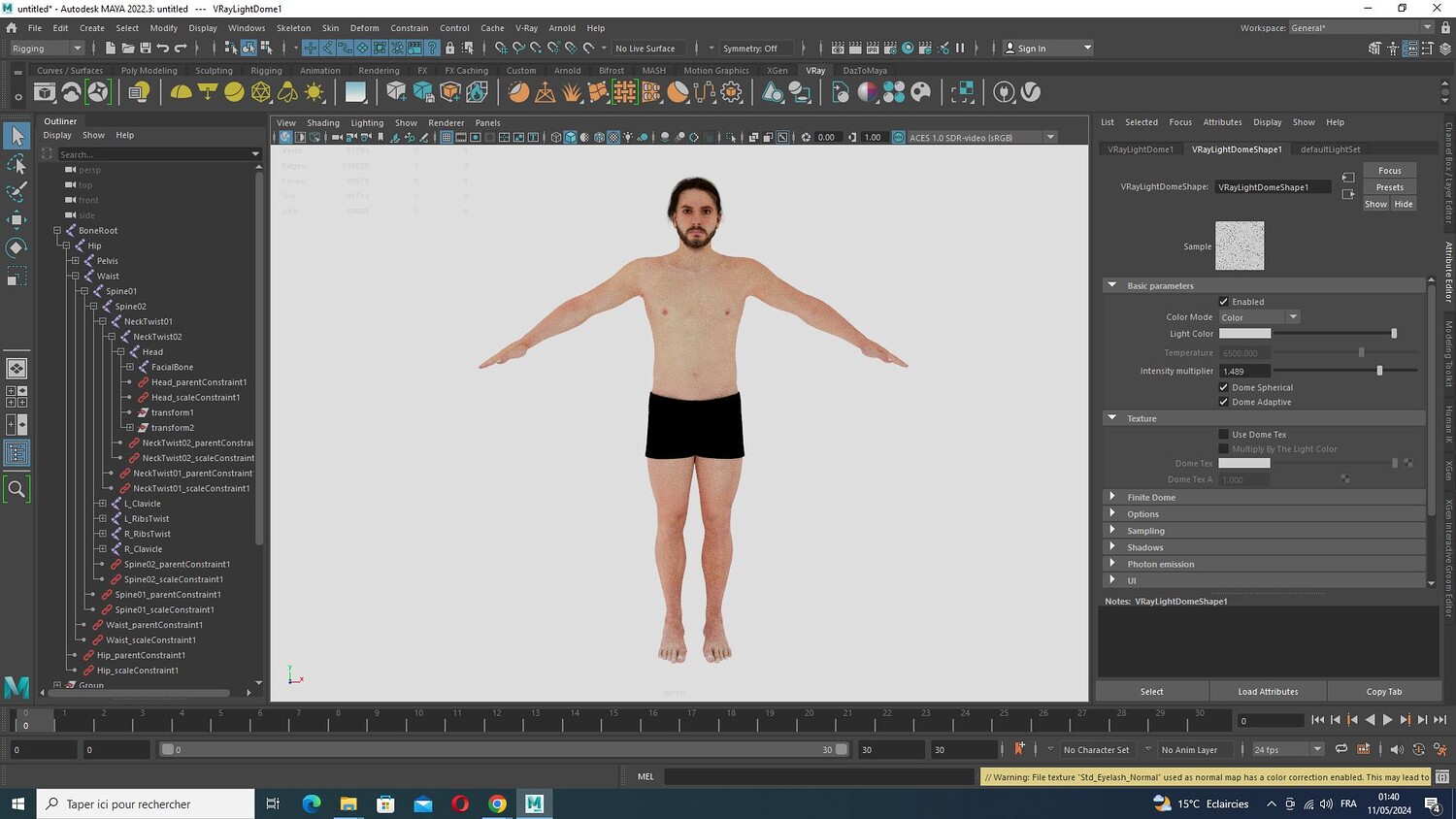Open the outliner search magnifier icon
This screenshot has height=819, width=1456.
(17, 489)
